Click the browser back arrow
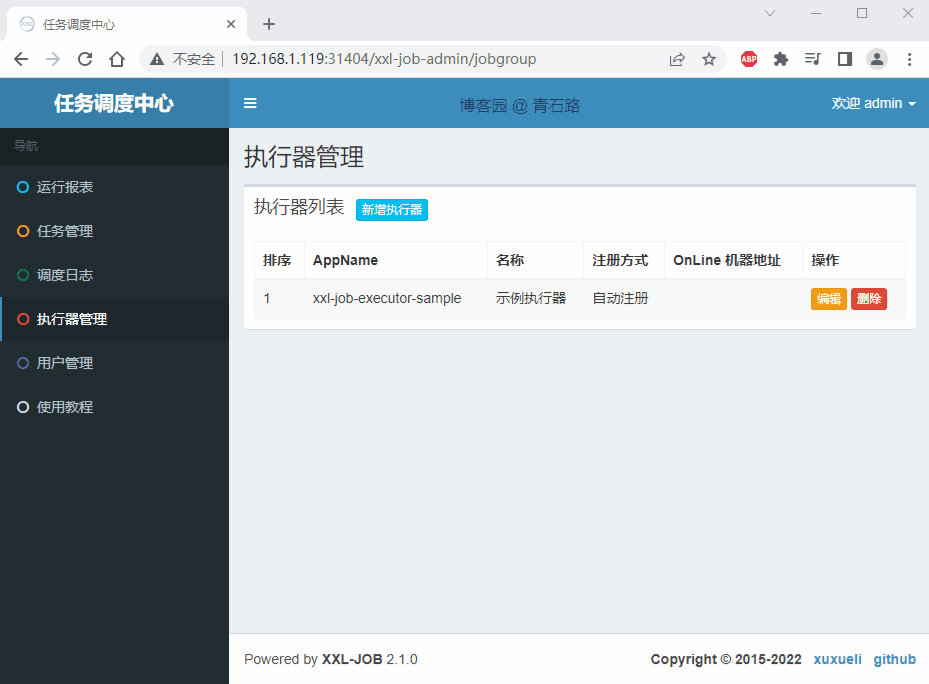The image size is (929, 684). (x=21, y=59)
